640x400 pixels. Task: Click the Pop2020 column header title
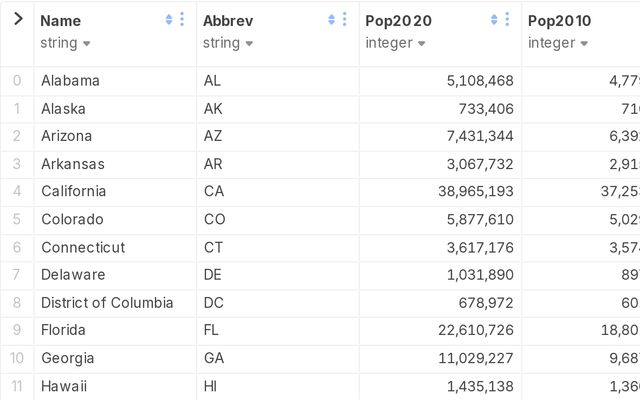[399, 21]
